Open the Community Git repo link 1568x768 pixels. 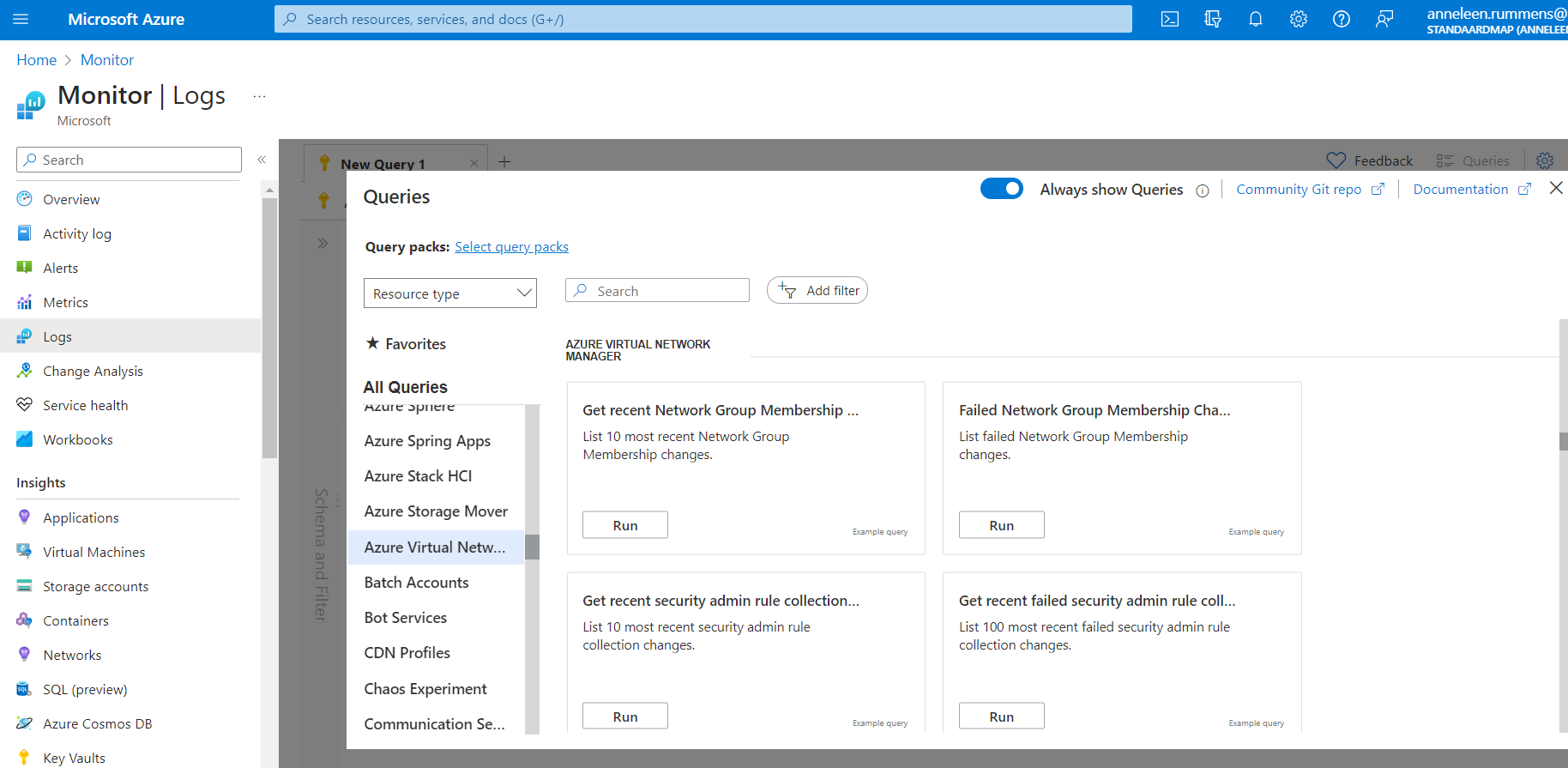(x=1310, y=190)
